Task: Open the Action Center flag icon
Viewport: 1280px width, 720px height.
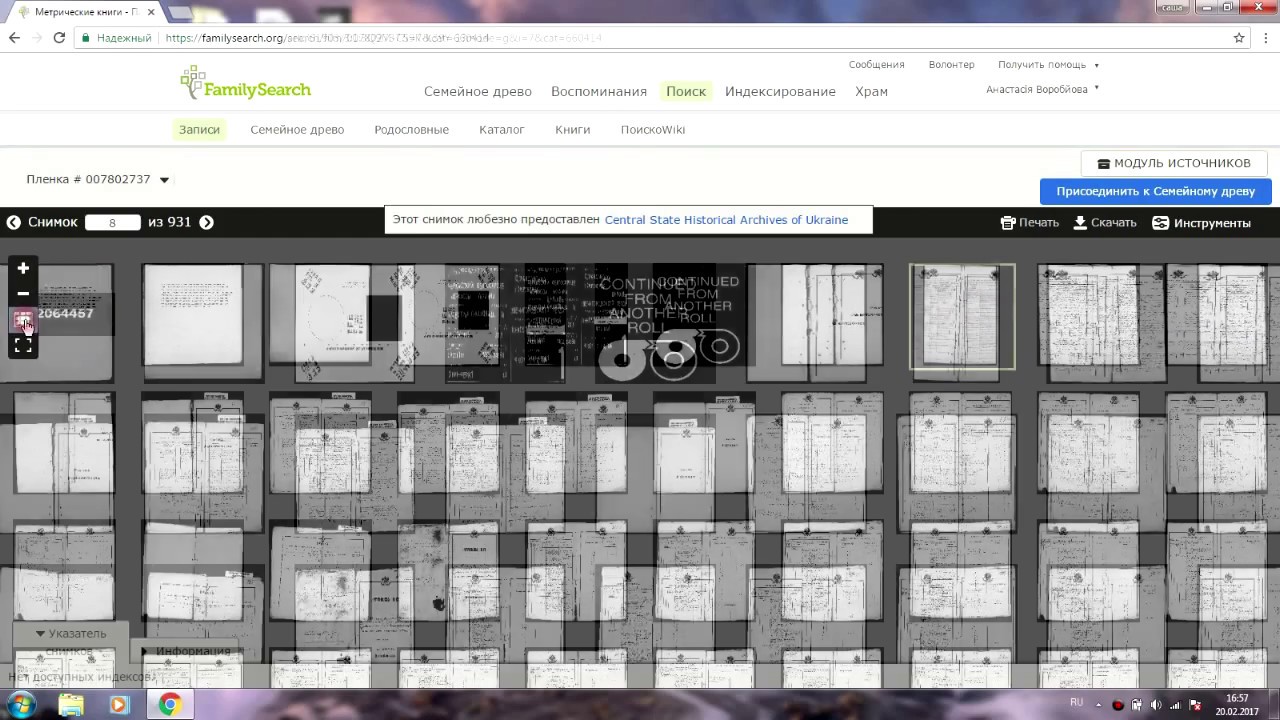Action: coord(1194,705)
